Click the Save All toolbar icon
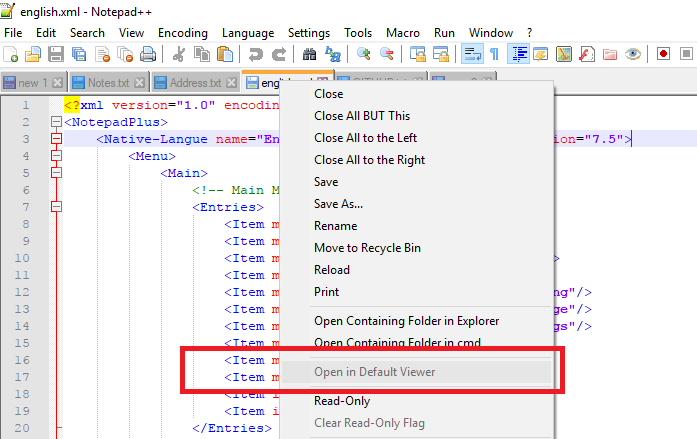Viewport: 697px width, 439px height. click(x=79, y=54)
